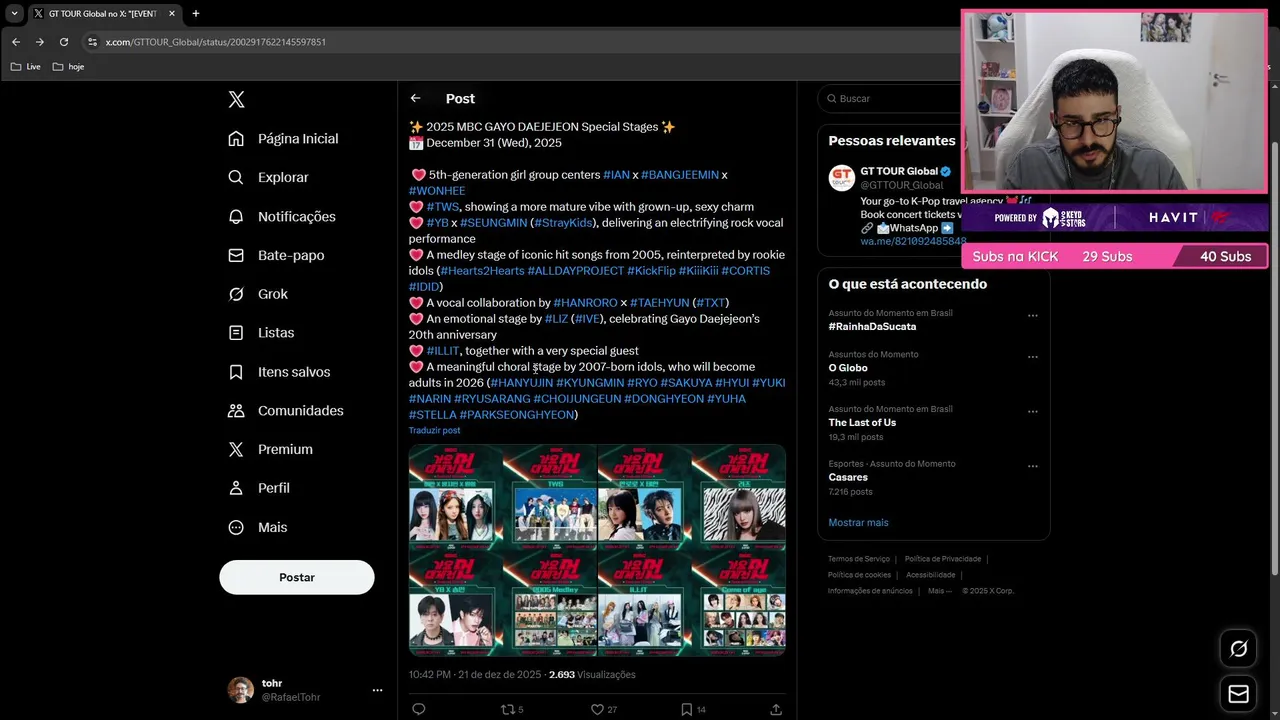Viewport: 1280px width, 720px height.
Task: Open more options for O Globo trend
Action: coord(1033,357)
